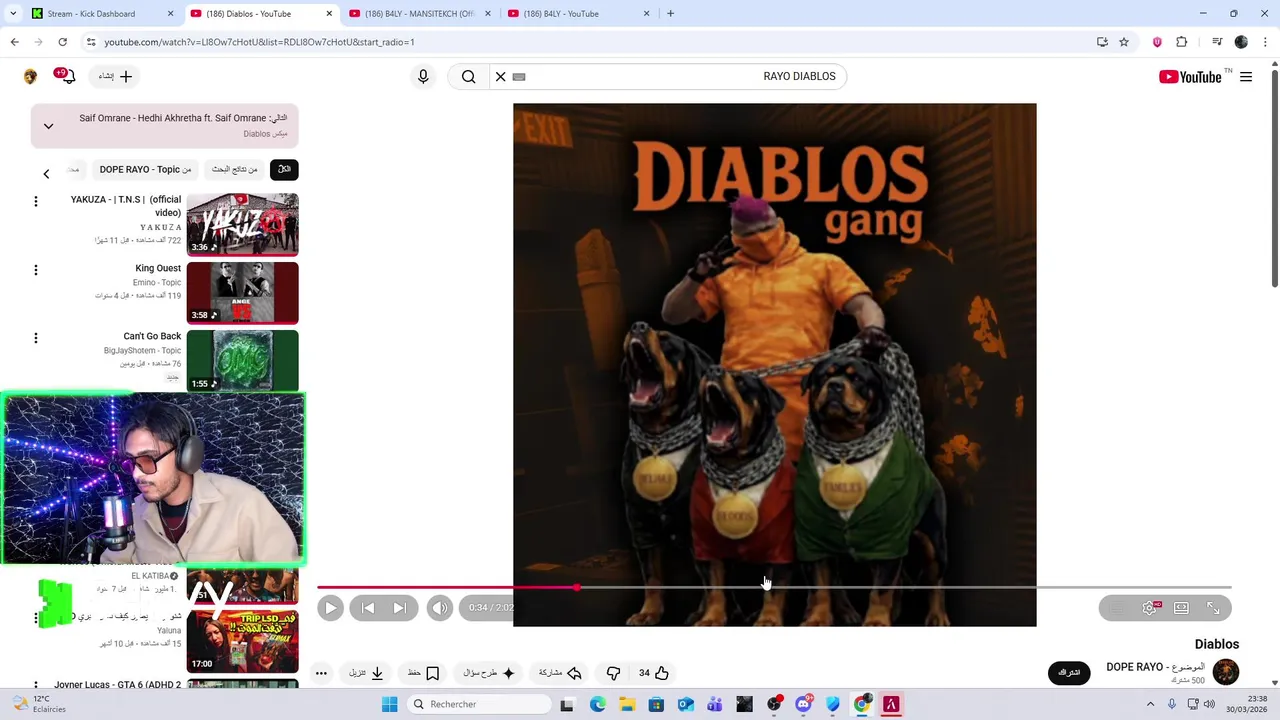Open Microsoft Edge from taskbar
This screenshot has height=720, width=1280.
[x=597, y=704]
